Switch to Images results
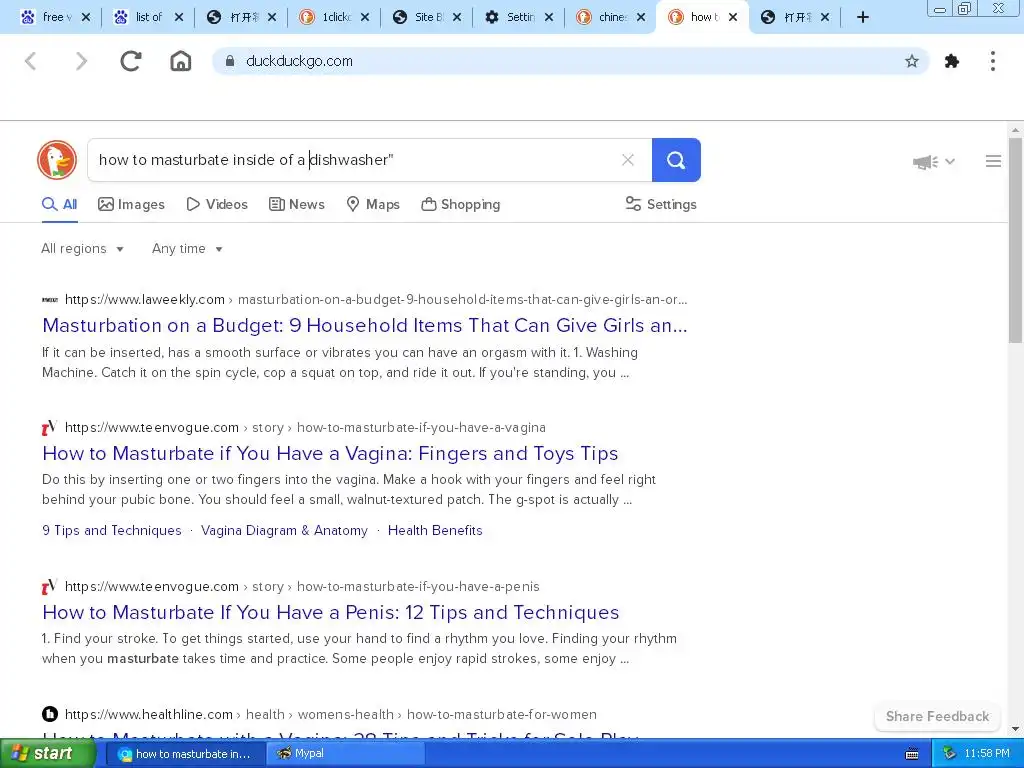Viewport: 1024px width, 768px height. pos(131,204)
